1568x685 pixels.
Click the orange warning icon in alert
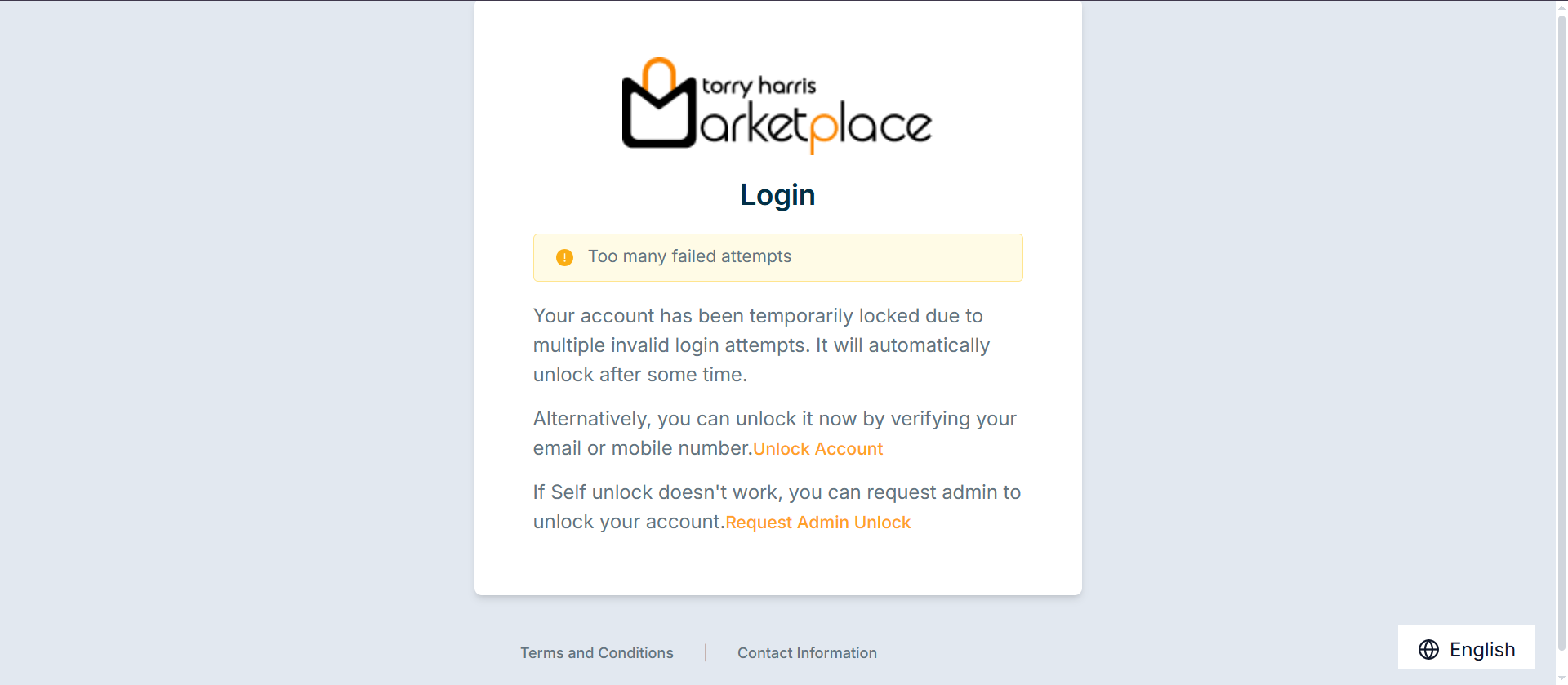tap(564, 258)
